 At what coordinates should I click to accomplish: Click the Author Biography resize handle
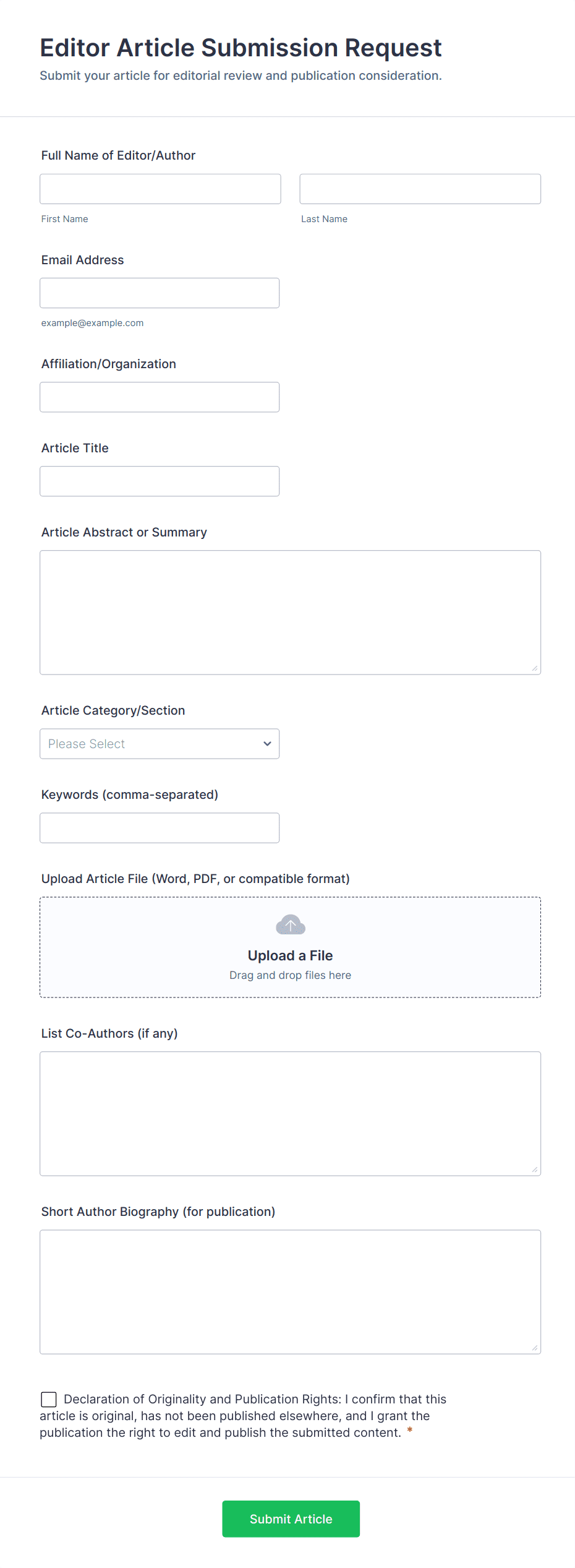pyautogui.click(x=535, y=1348)
